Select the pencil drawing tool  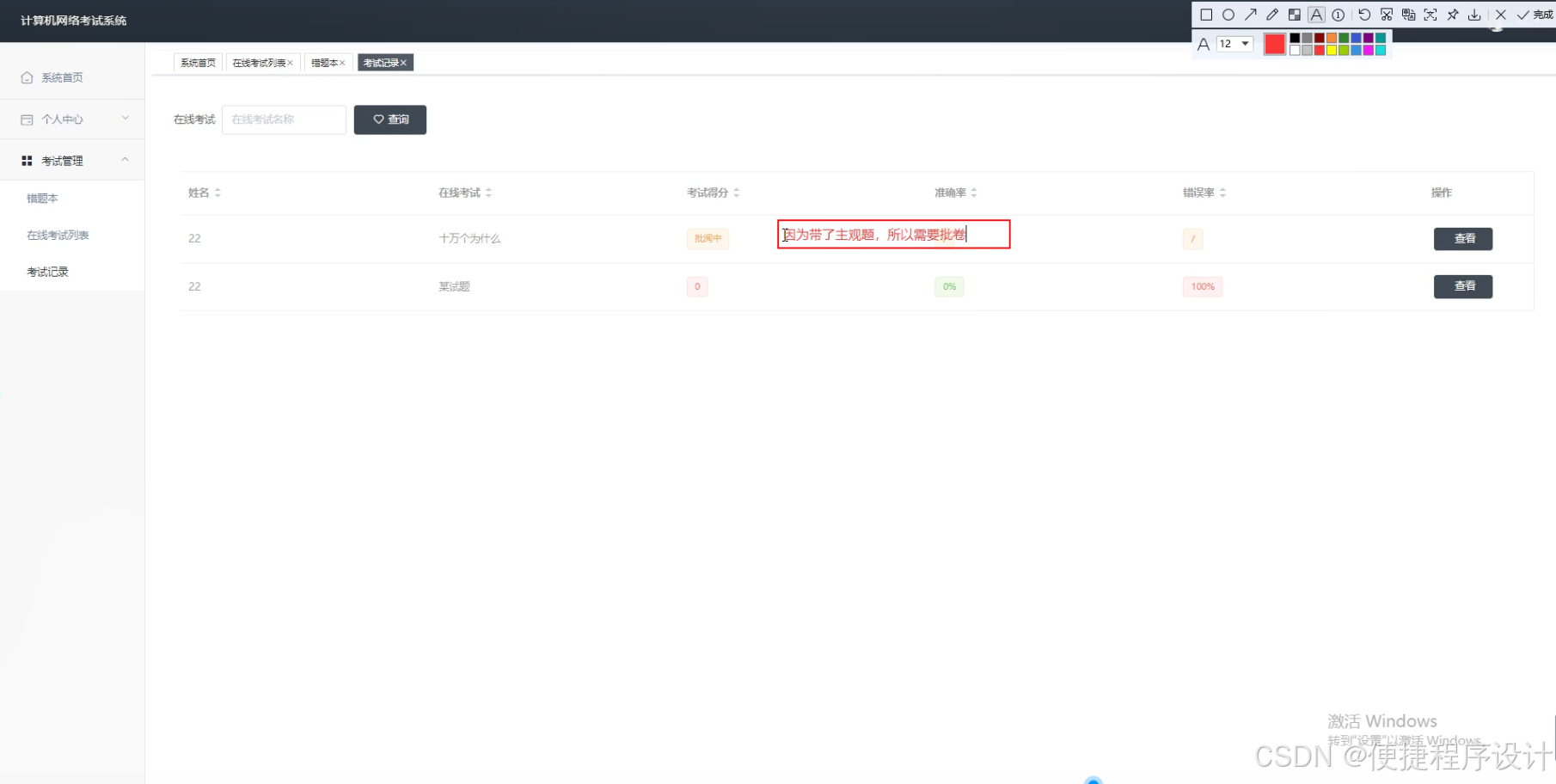(1272, 15)
